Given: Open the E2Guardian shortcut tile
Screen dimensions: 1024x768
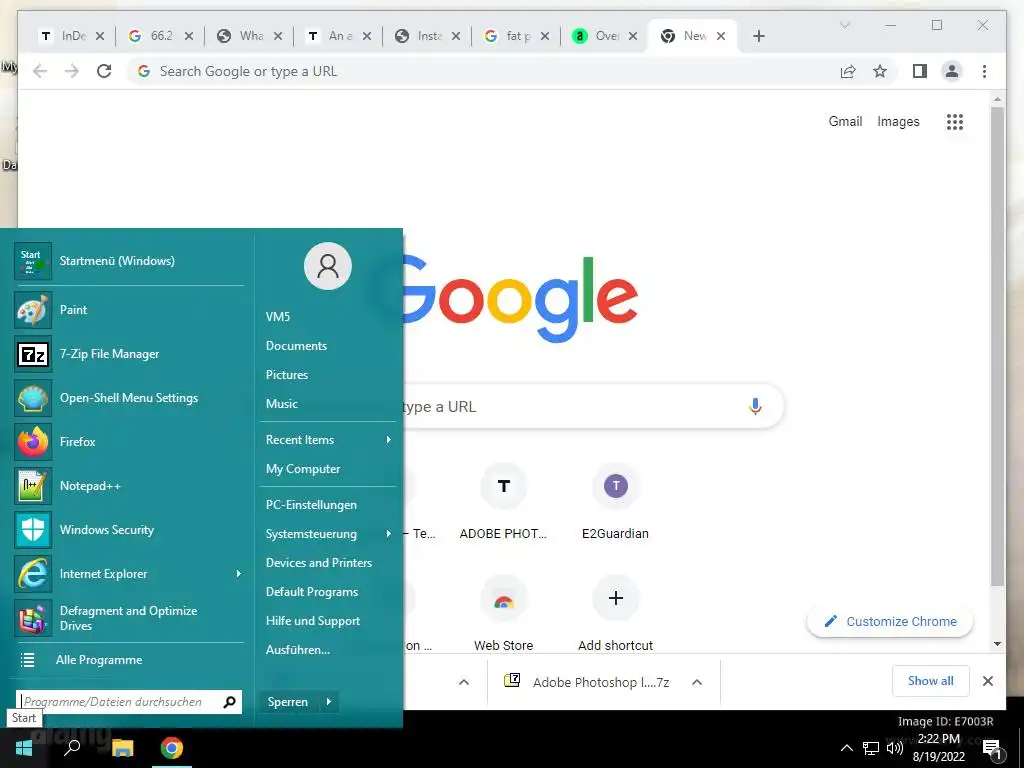Looking at the screenshot, I should 615,502.
